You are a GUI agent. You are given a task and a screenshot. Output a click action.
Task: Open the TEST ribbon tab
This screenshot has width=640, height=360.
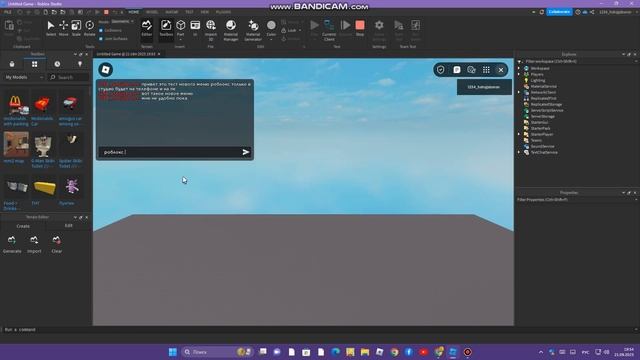(x=189, y=12)
